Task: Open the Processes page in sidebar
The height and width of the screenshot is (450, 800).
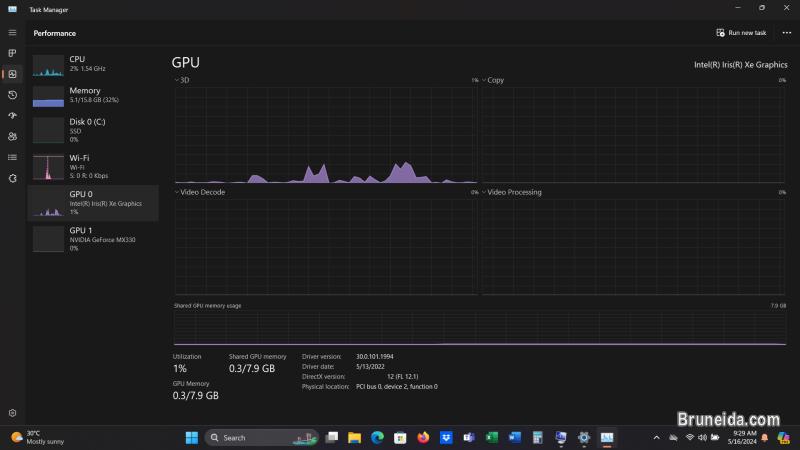Action: pos(12,52)
